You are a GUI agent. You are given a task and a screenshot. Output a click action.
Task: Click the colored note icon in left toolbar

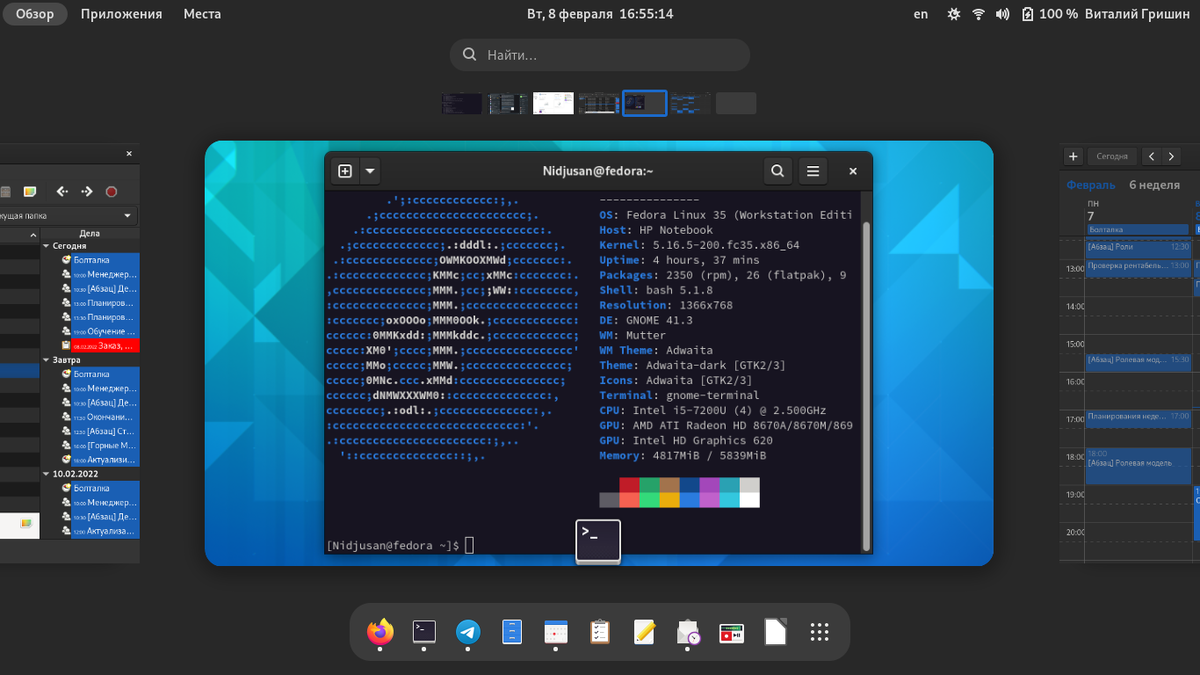pyautogui.click(x=30, y=191)
